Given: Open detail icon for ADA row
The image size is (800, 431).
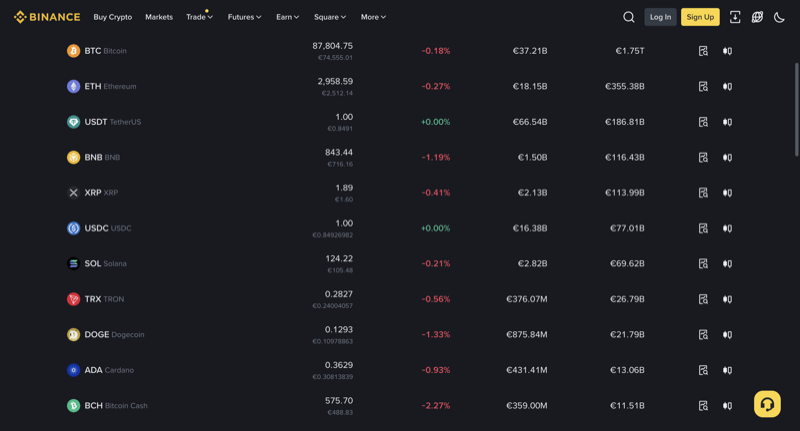Looking at the screenshot, I should pyautogui.click(x=703, y=370).
